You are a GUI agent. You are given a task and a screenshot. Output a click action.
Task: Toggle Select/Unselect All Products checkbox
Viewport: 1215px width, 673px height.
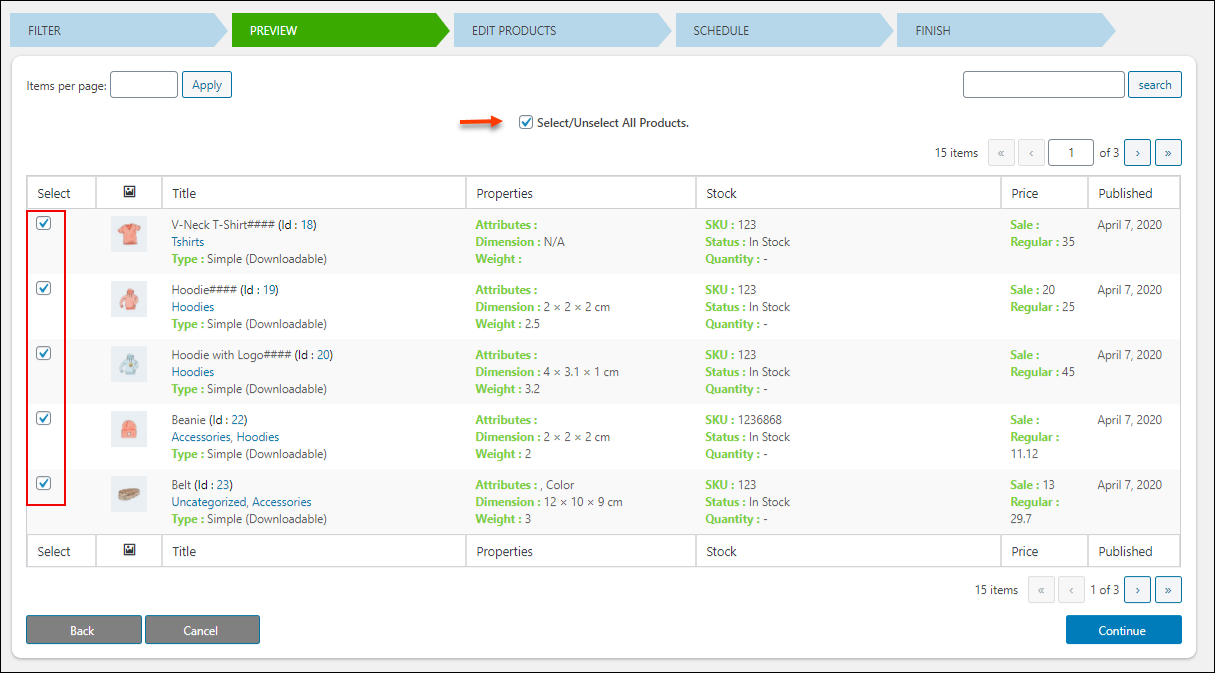(526, 122)
